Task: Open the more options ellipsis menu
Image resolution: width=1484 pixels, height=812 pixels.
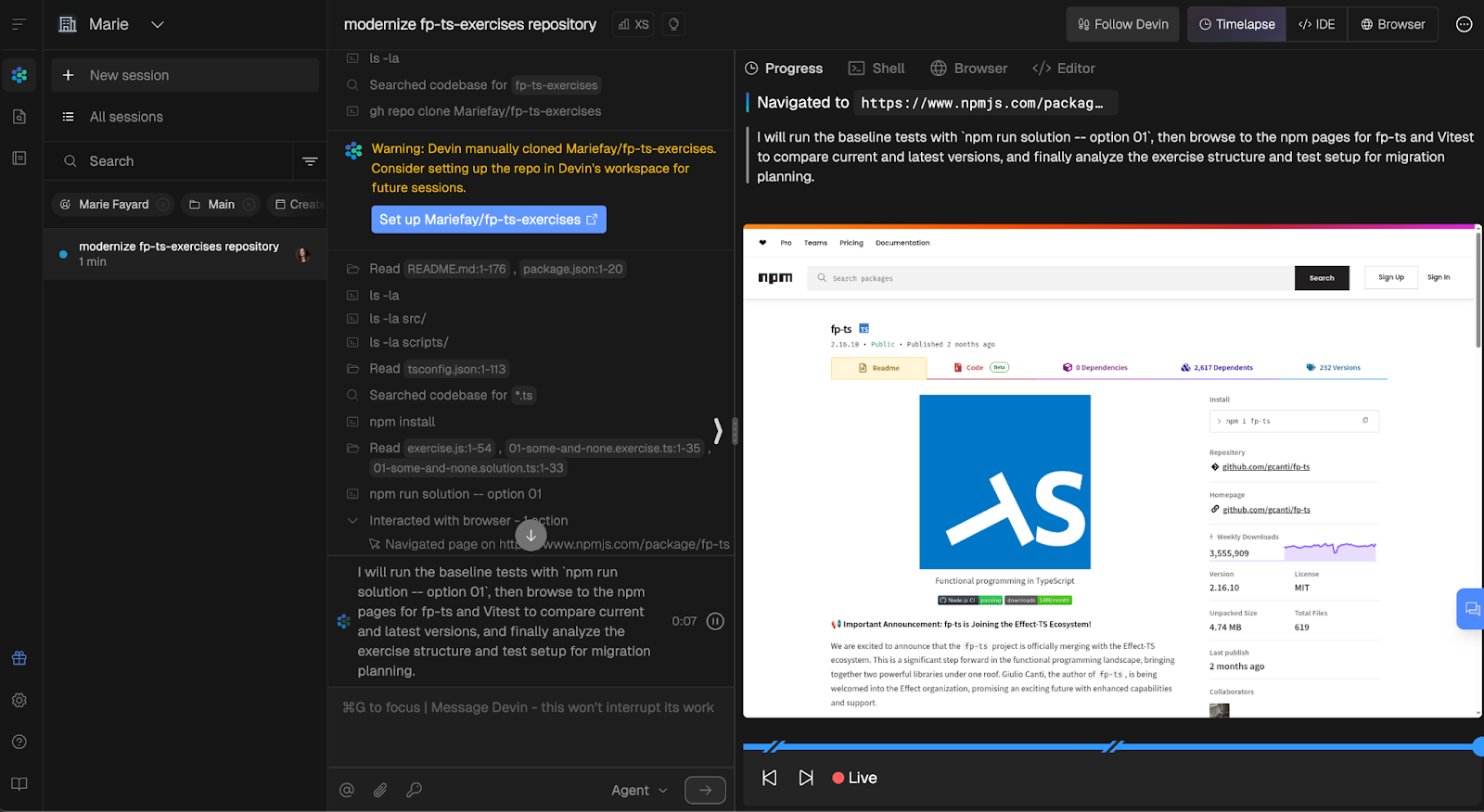Action: (x=1464, y=24)
